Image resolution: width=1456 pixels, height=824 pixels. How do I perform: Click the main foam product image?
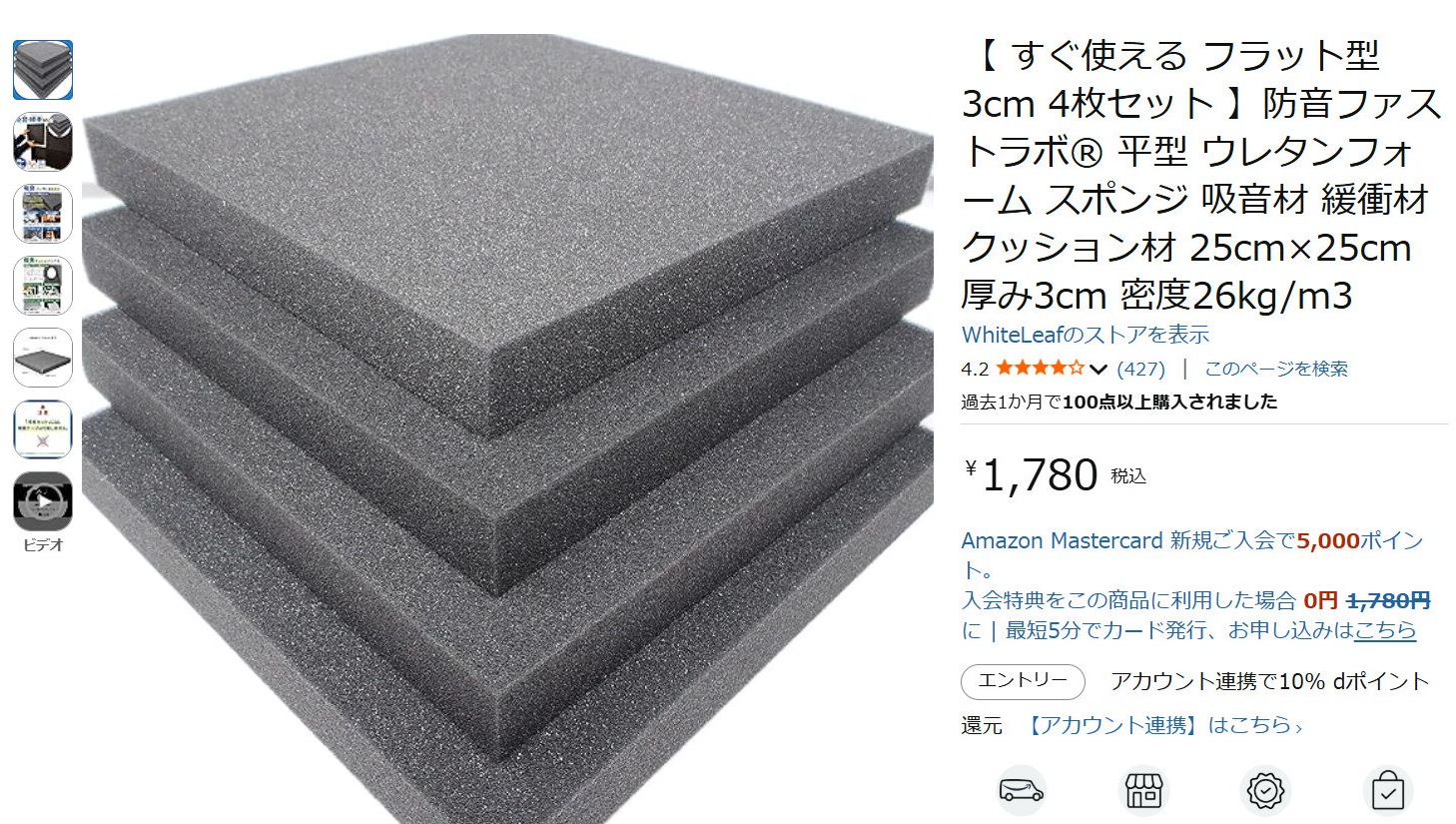click(x=507, y=429)
